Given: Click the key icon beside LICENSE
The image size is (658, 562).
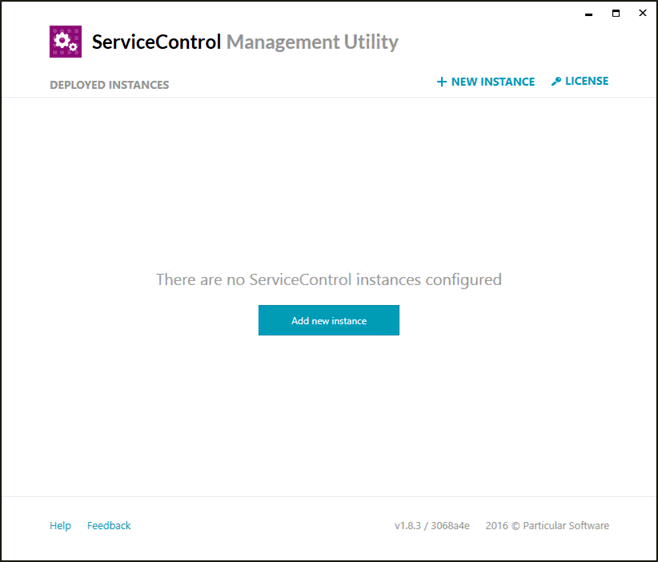Looking at the screenshot, I should coord(556,81).
